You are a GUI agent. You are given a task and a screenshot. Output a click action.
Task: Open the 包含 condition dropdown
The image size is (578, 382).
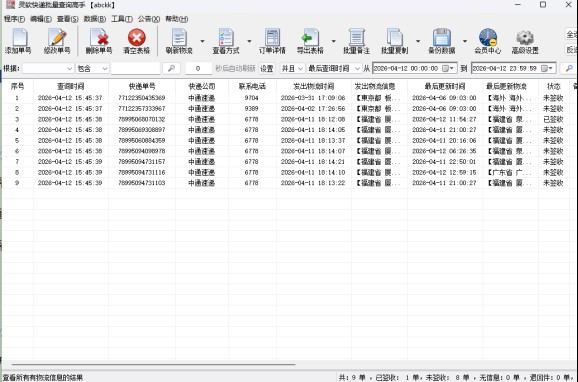click(93, 69)
